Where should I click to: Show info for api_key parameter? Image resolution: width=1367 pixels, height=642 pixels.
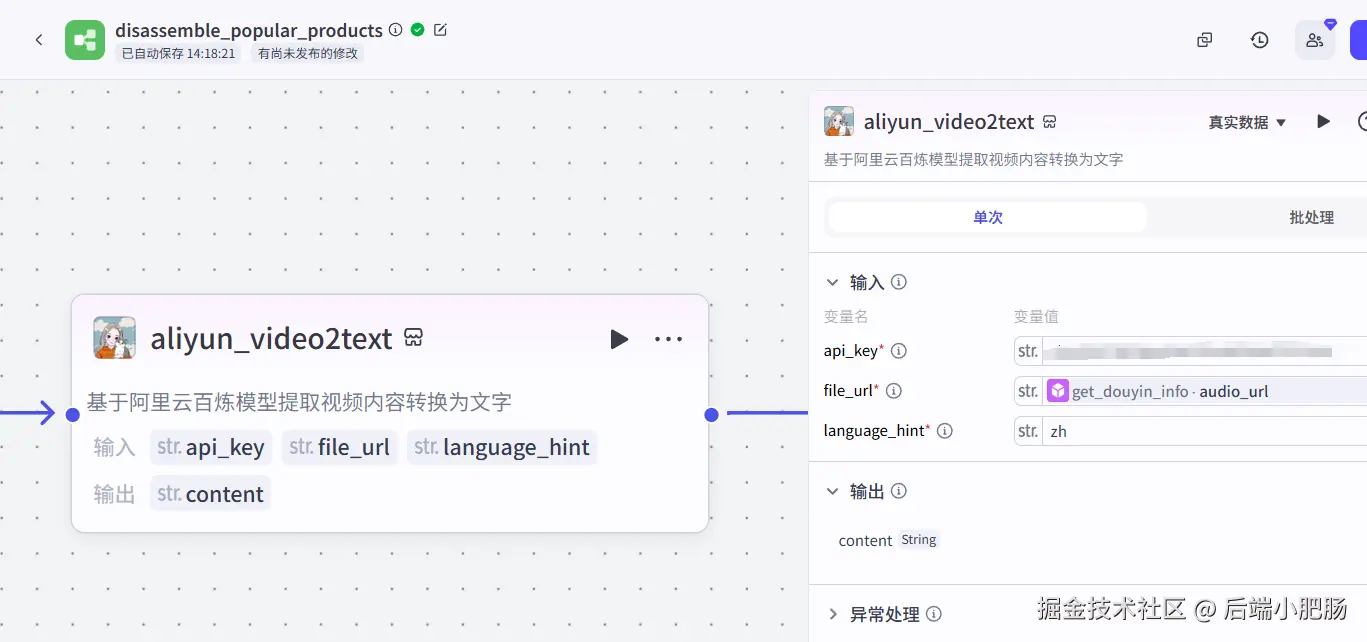[x=898, y=351]
